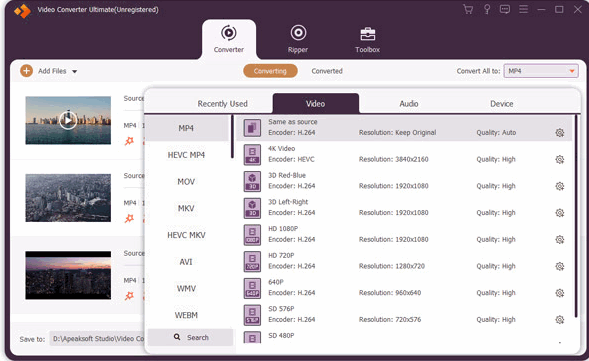Click the 4K Video format icon
Screen dimensions: 589x361
pyautogui.click(x=252, y=154)
